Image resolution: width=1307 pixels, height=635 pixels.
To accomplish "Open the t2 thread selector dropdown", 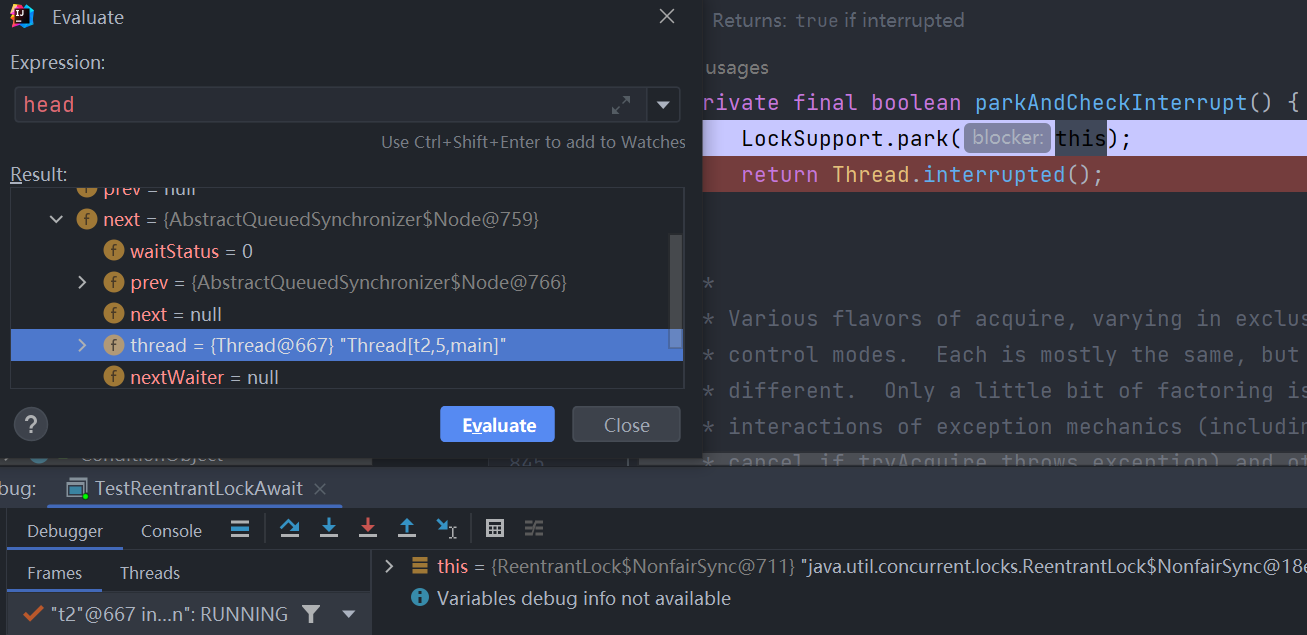I will (x=349, y=613).
